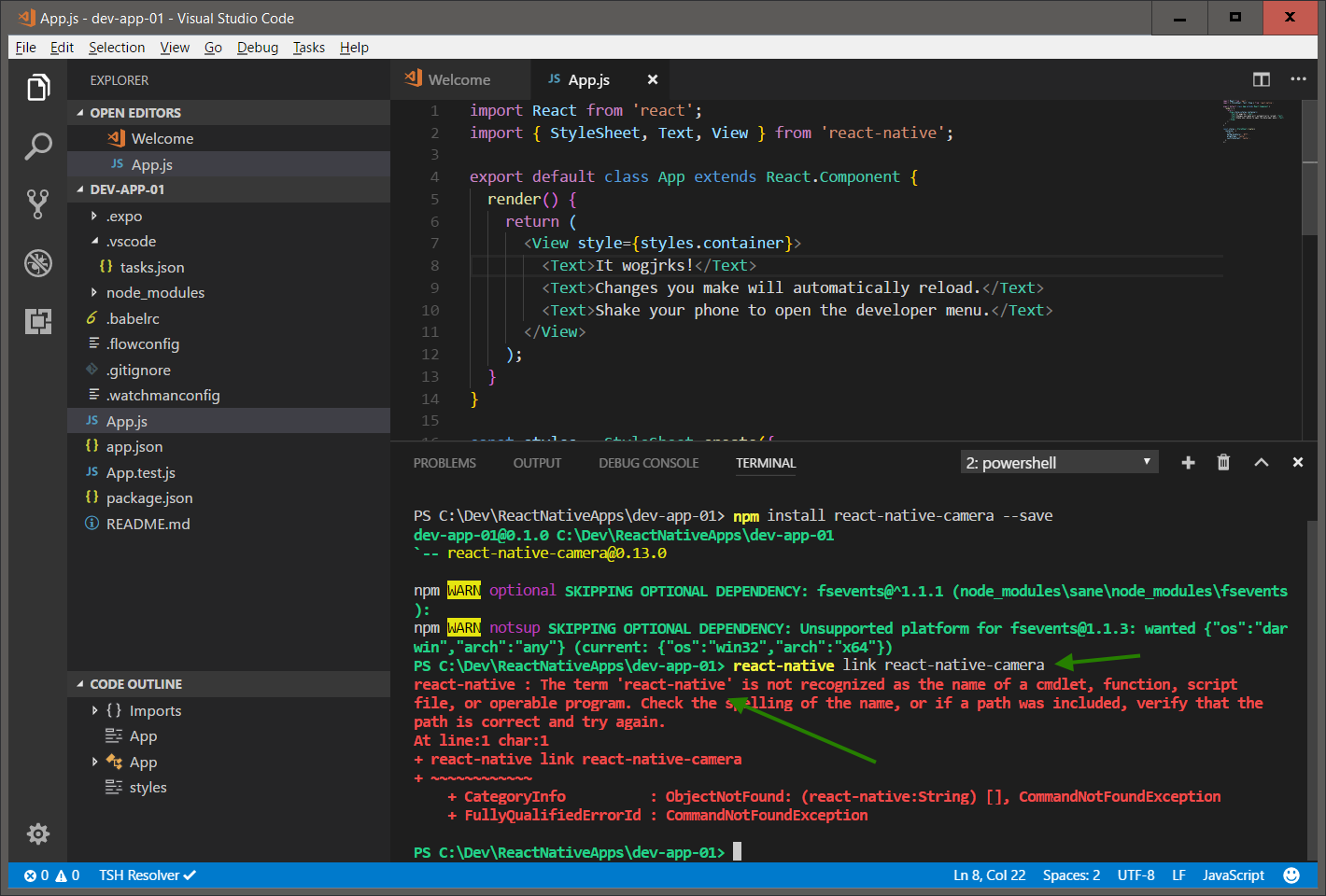The width and height of the screenshot is (1326, 896).
Task: Open the File menu
Action: pos(26,48)
